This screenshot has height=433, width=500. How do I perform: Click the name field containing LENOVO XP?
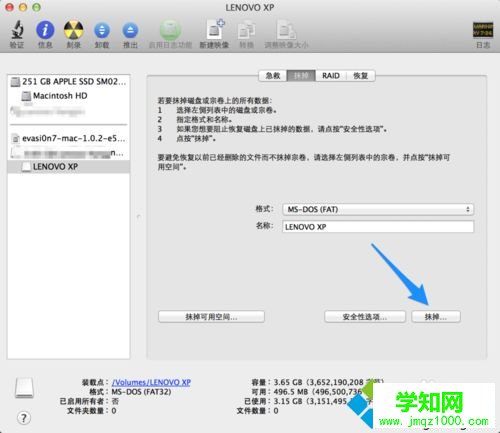click(378, 227)
